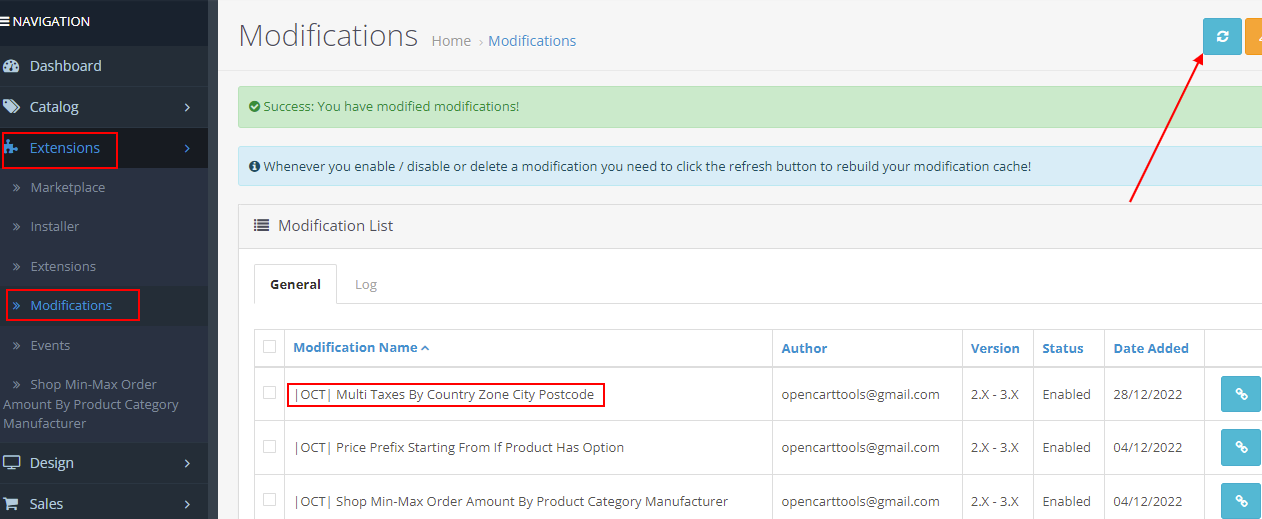Open Marketplace in the Extensions submenu
Screen dimensions: 1262x519
(x=67, y=188)
